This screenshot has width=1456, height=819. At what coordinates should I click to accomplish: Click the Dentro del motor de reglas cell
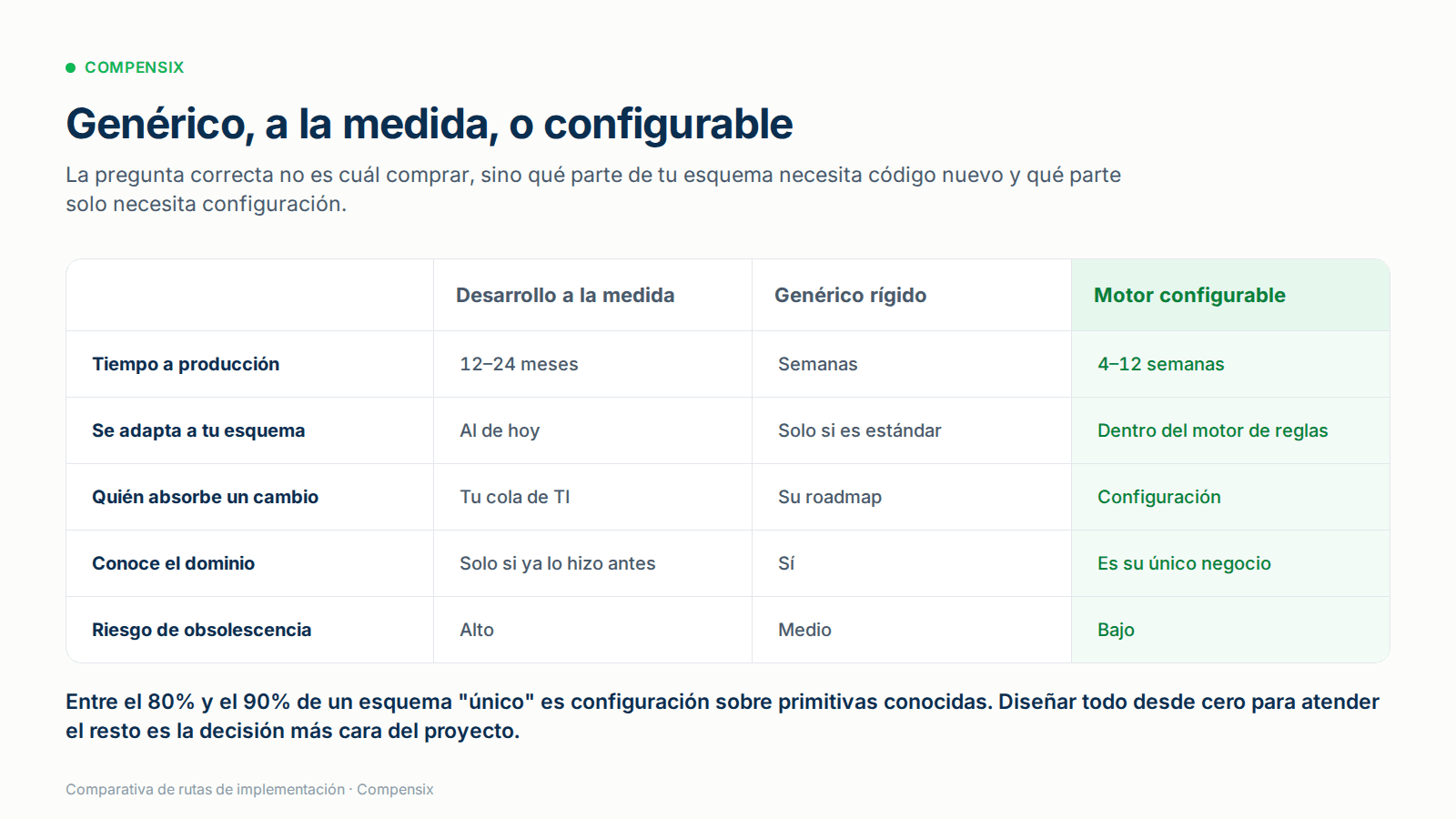coord(1212,430)
